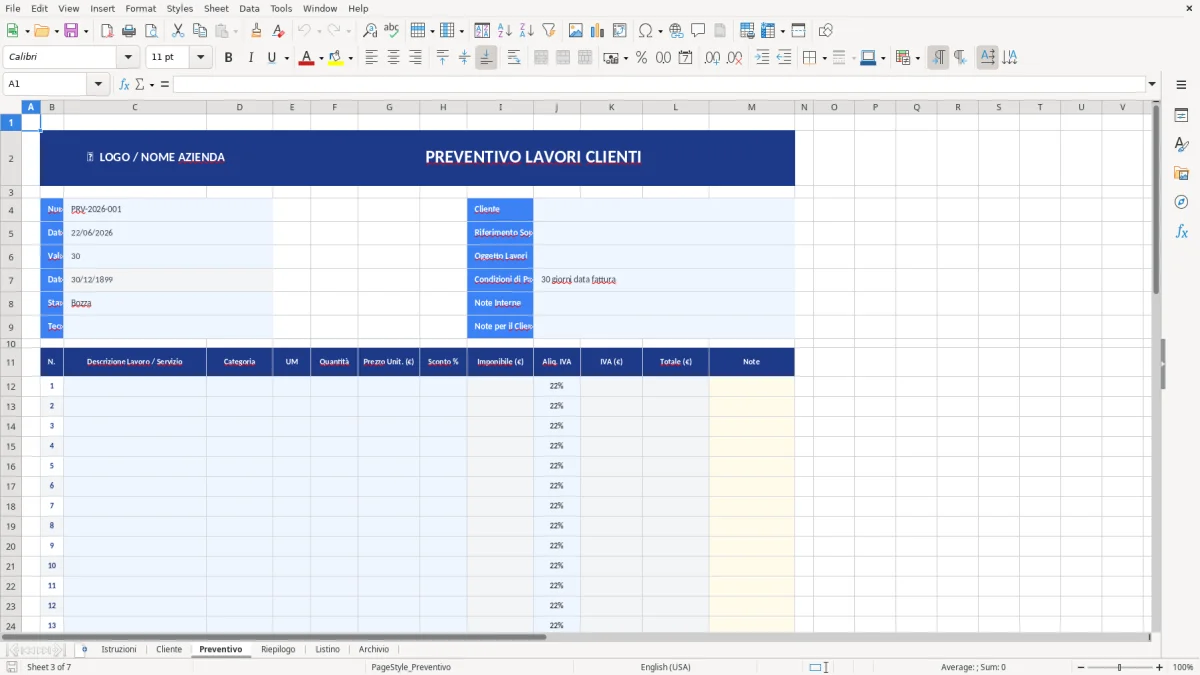The width and height of the screenshot is (1200, 675).
Task: Click zoom in plus button
Action: coord(1160,667)
